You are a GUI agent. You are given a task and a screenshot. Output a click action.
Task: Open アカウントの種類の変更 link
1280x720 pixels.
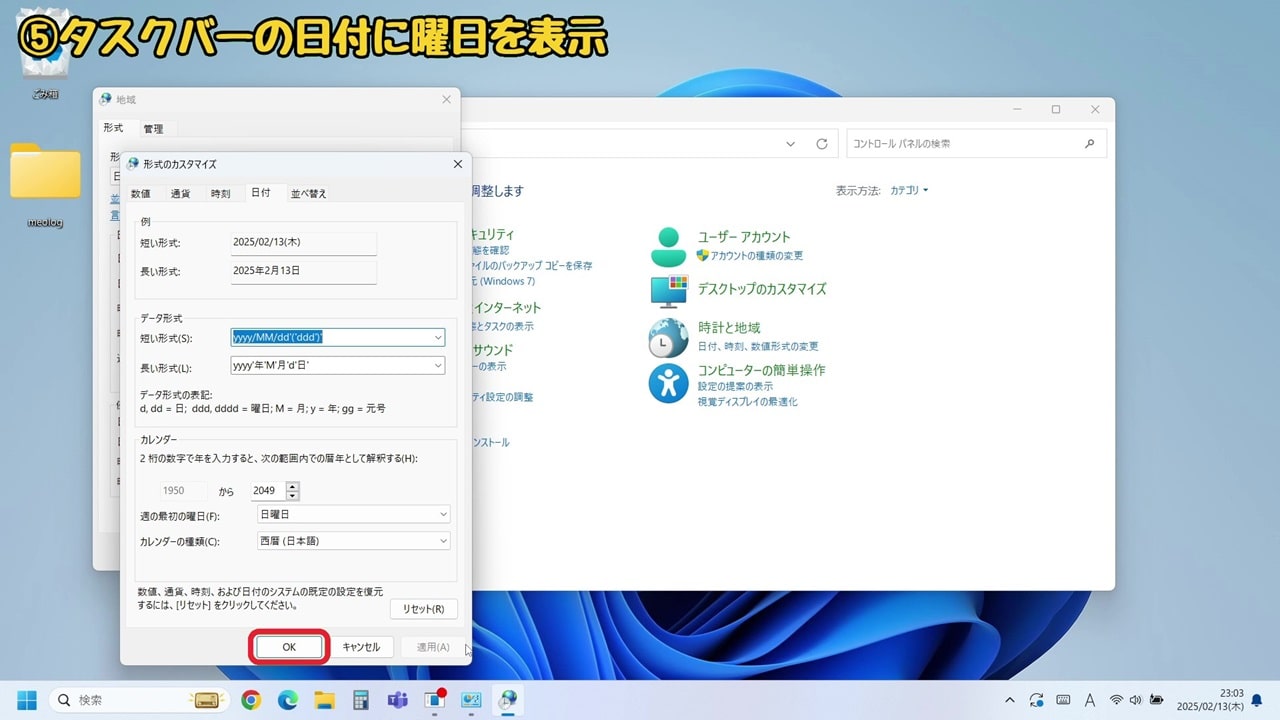pyautogui.click(x=756, y=256)
